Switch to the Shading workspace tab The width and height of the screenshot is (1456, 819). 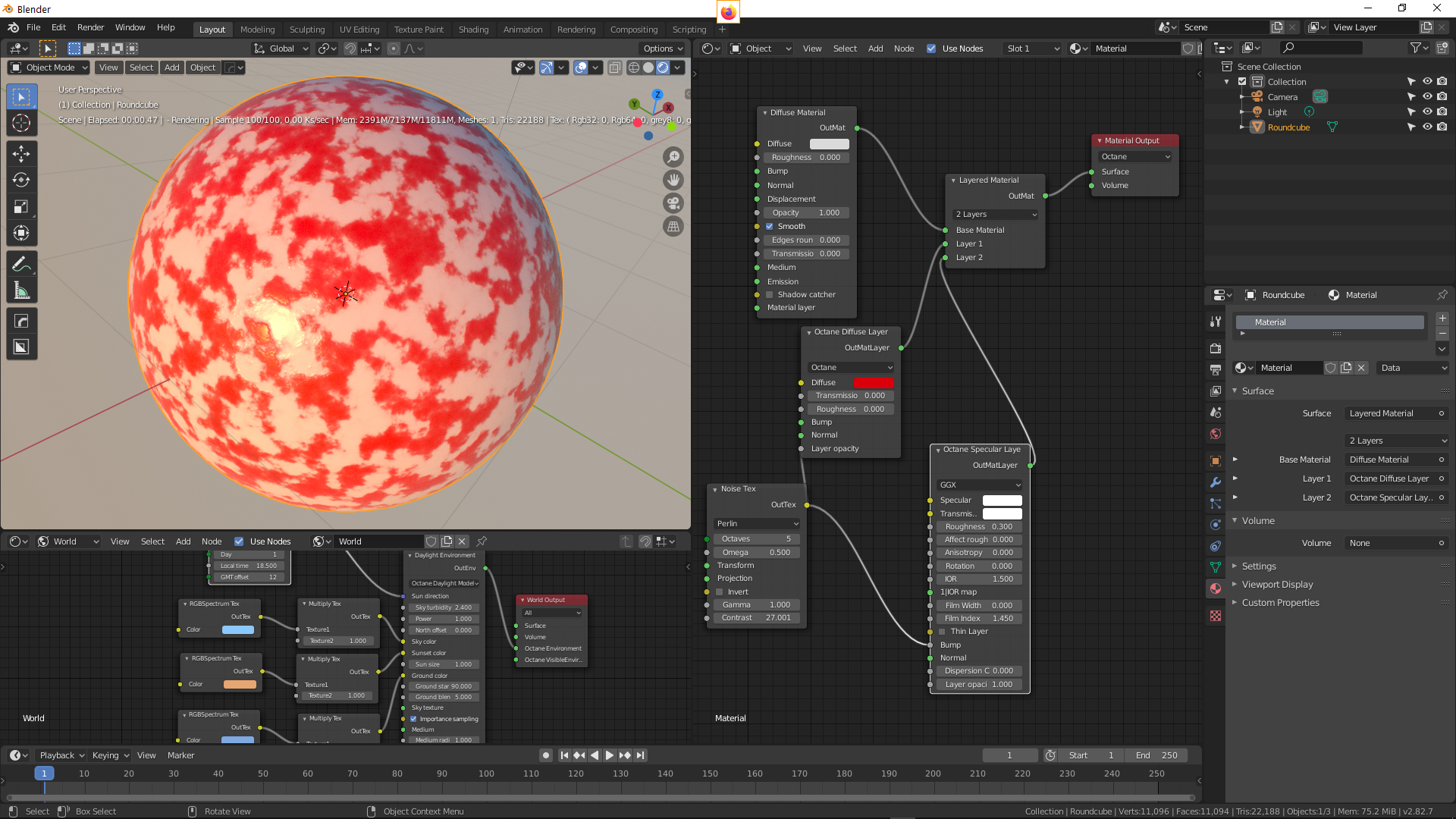[473, 30]
